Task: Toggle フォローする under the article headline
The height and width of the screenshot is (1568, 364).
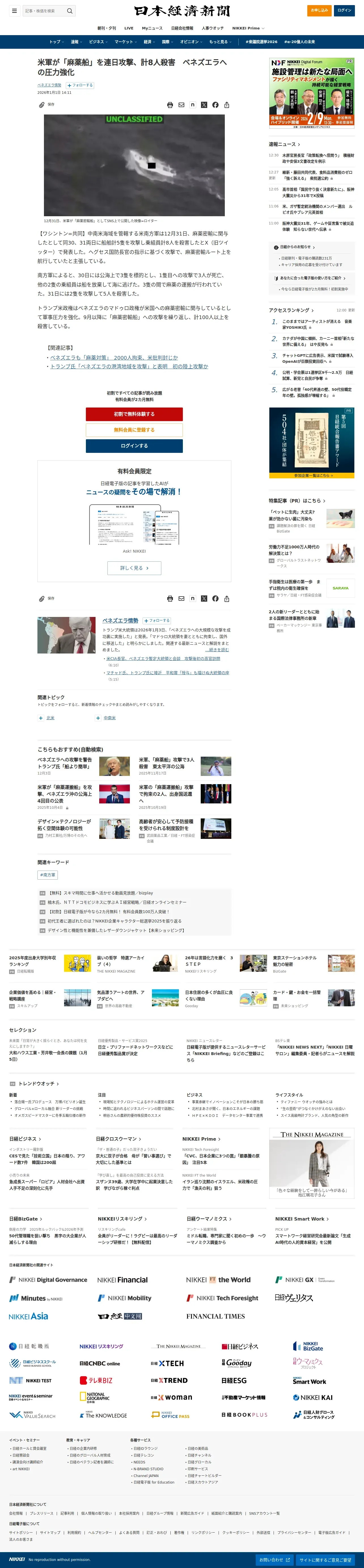Action: [x=80, y=85]
